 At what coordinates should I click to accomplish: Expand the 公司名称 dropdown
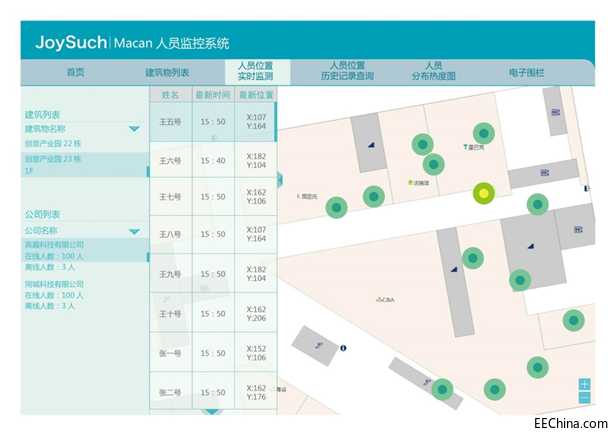click(134, 231)
